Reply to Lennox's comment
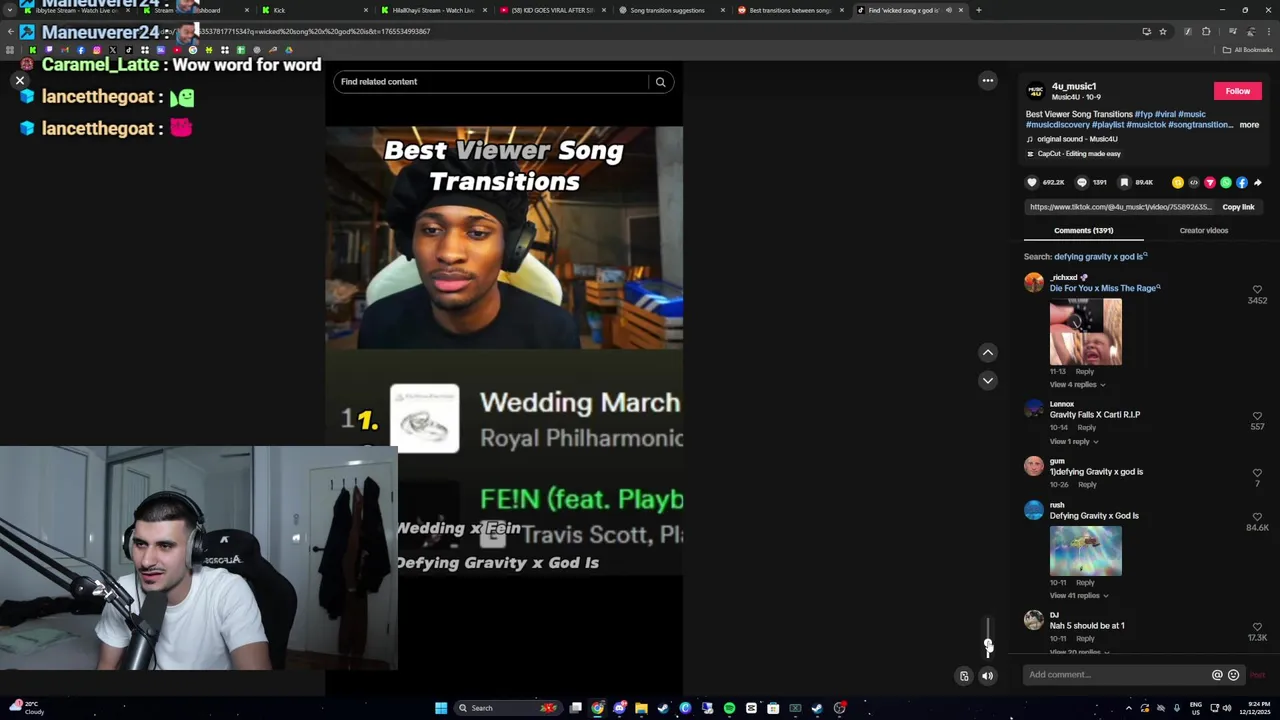1280x720 pixels. [1087, 428]
